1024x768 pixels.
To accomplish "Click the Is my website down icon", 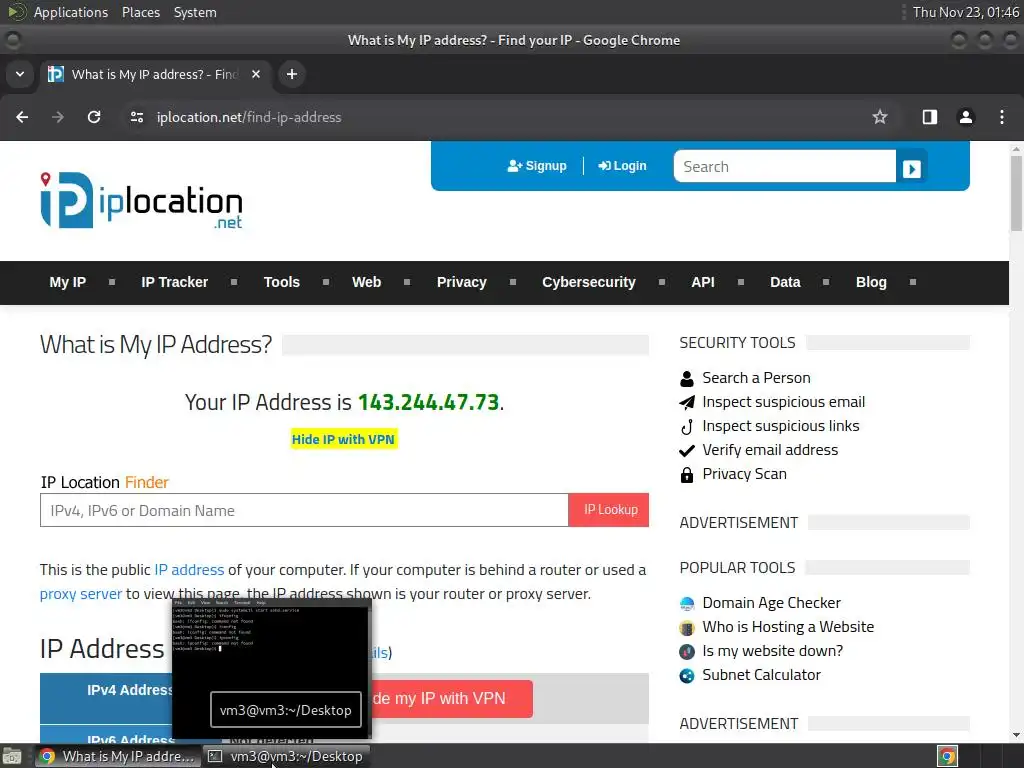I will click(686, 651).
